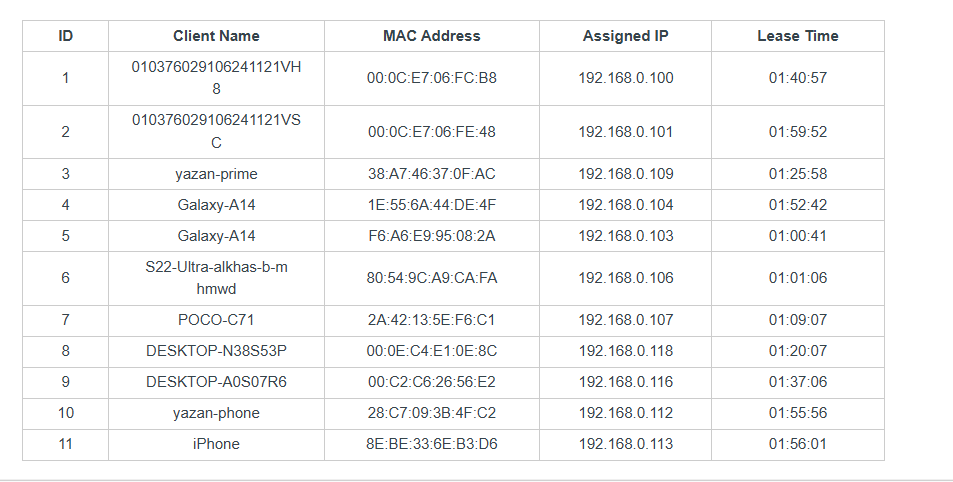Click the MAC Address column header
This screenshot has height=482, width=953.
click(x=431, y=36)
